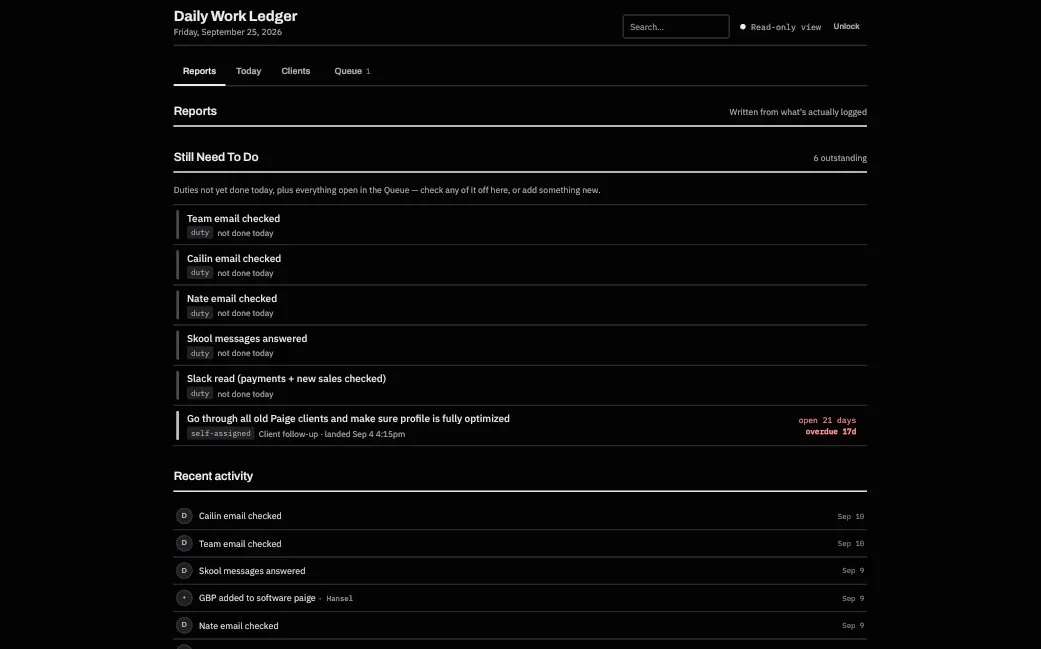The width and height of the screenshot is (1041, 649).
Task: Click the 'Hansel' label in activity
Action: tap(339, 599)
